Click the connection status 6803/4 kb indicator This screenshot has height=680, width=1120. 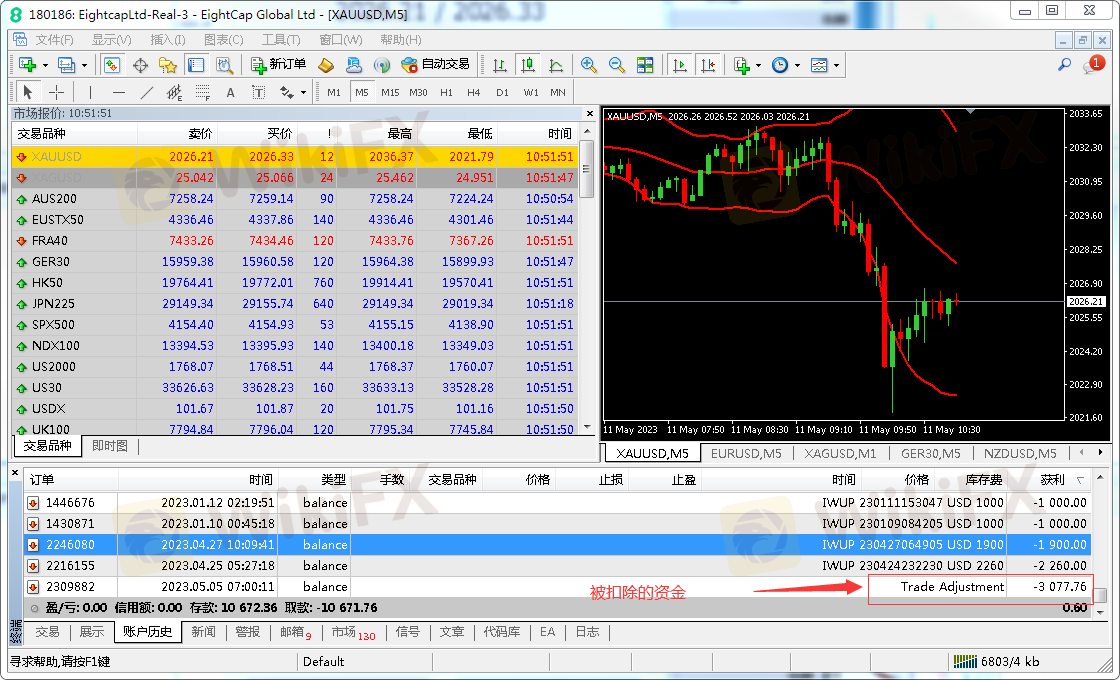[x=997, y=661]
